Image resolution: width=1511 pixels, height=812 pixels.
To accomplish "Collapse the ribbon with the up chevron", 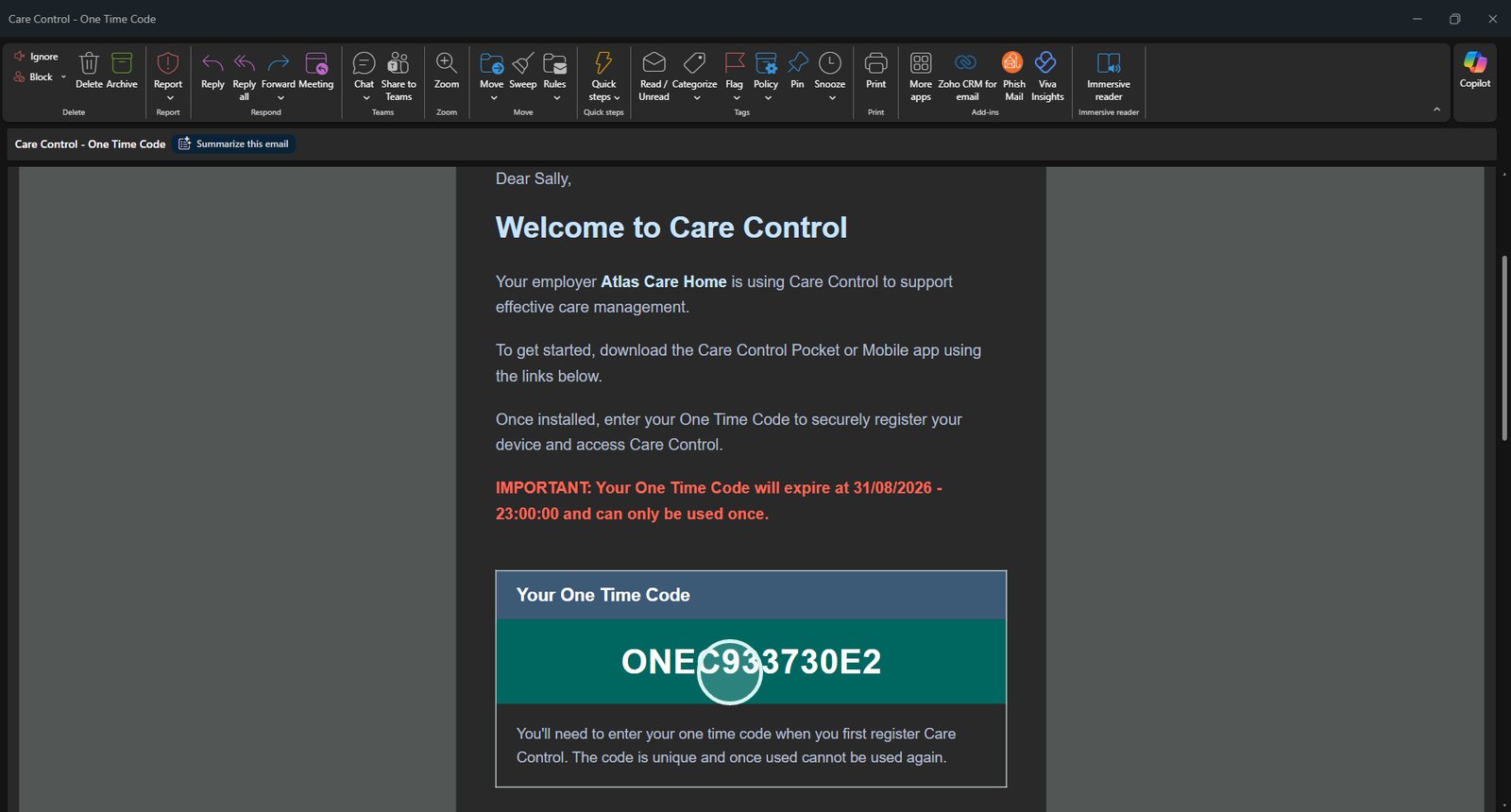I will pyautogui.click(x=1436, y=110).
